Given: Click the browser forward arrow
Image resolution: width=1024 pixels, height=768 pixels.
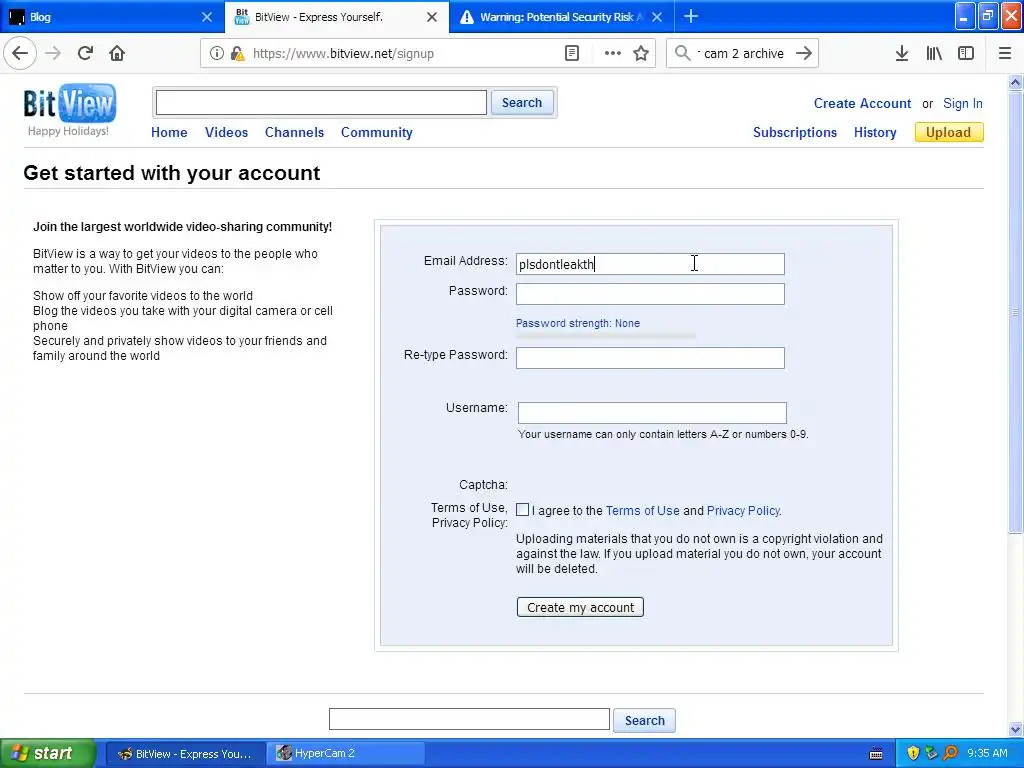Looking at the screenshot, I should click(53, 54).
